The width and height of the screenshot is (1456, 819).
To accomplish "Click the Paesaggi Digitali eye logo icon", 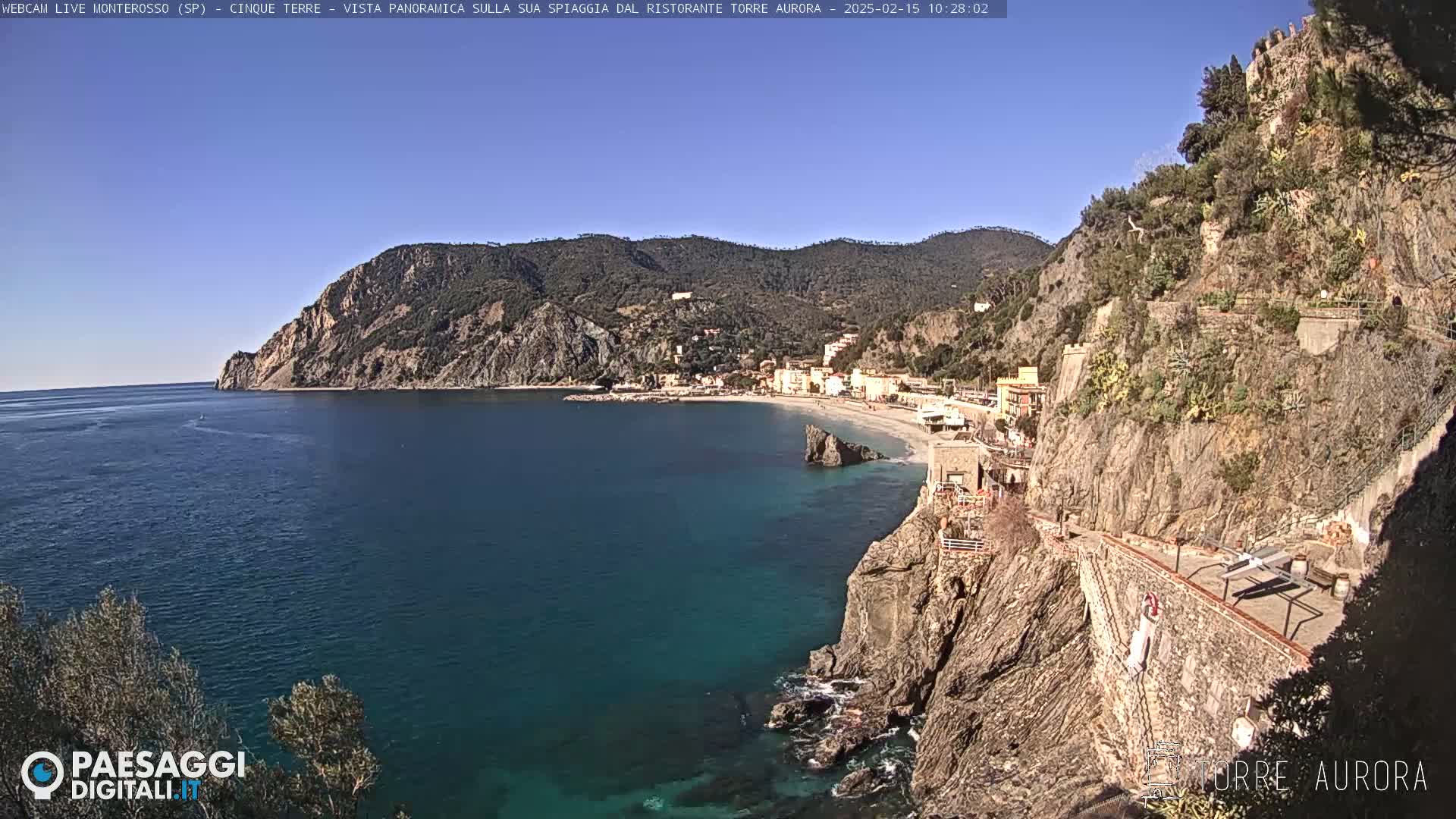I will [42, 774].
